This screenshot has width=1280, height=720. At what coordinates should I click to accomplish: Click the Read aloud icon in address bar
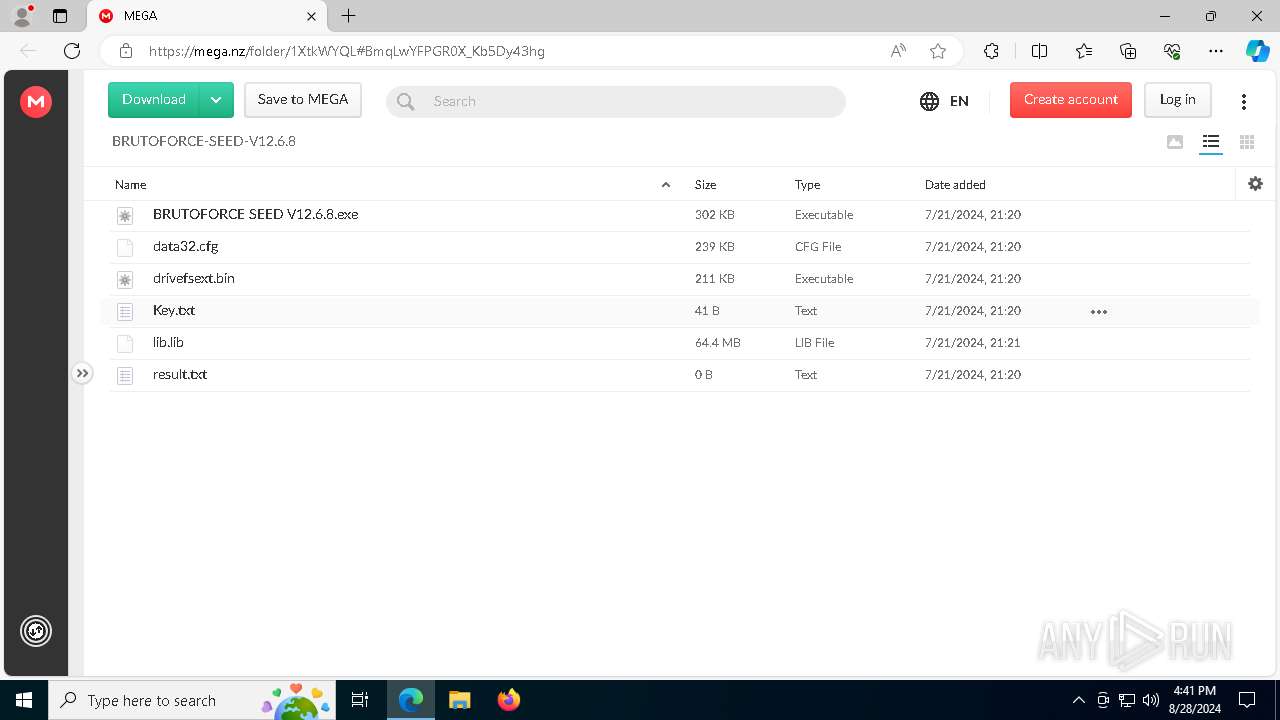[x=898, y=51]
